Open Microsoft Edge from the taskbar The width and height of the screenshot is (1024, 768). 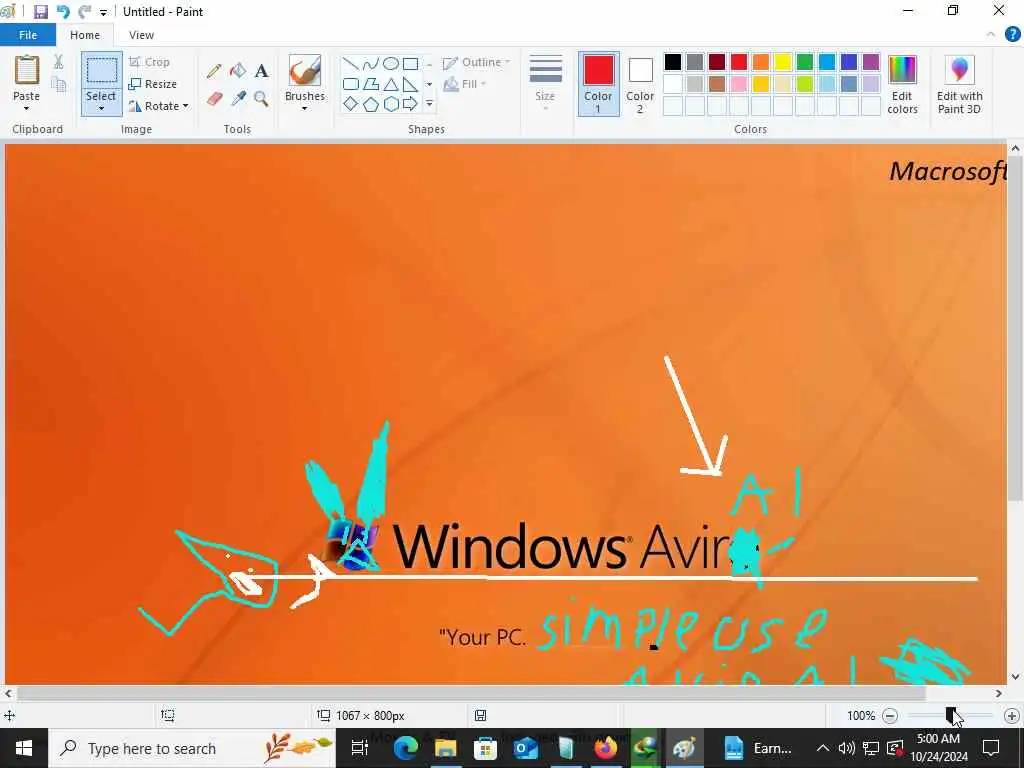click(405, 748)
